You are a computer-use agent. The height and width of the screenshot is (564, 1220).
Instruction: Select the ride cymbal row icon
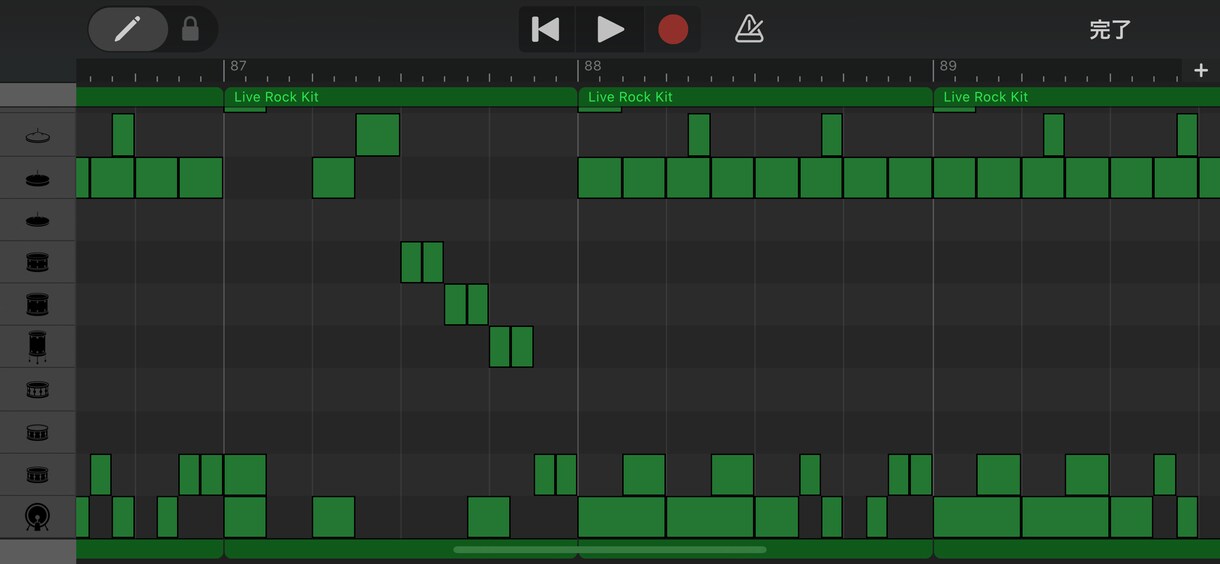pos(38,178)
